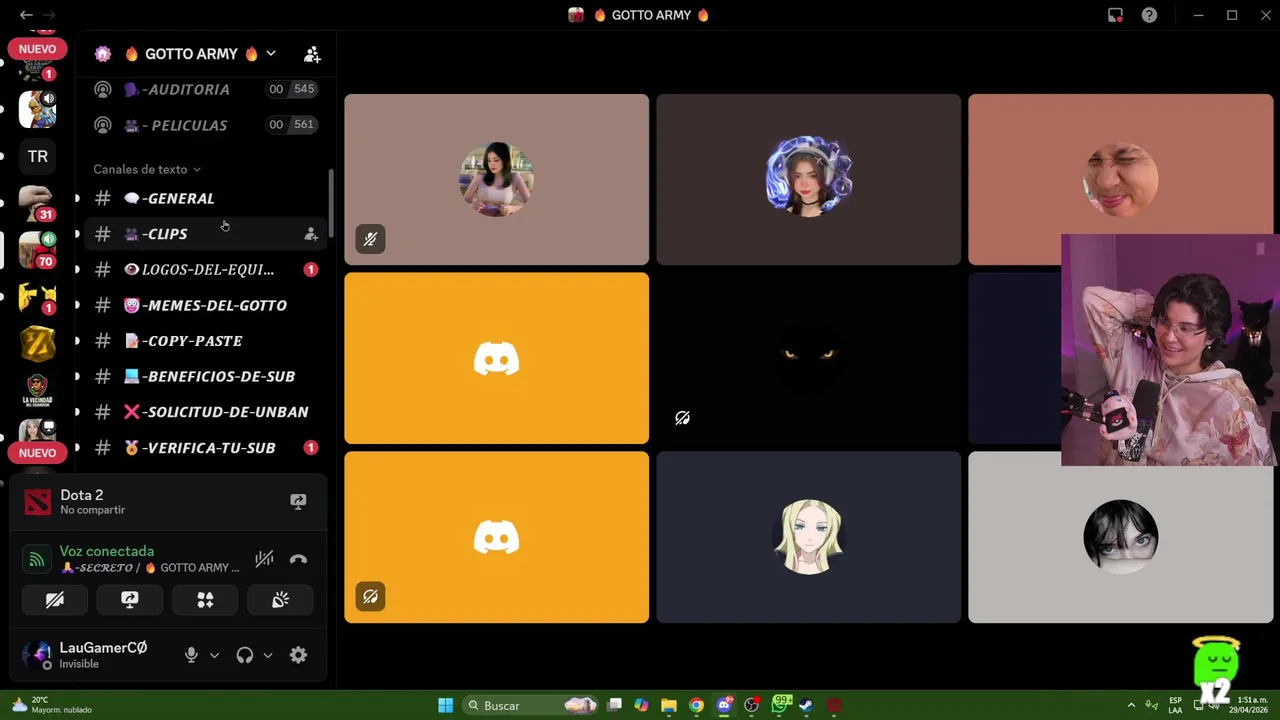Open the Windows Start menu
1280x720 pixels.
click(x=445, y=705)
